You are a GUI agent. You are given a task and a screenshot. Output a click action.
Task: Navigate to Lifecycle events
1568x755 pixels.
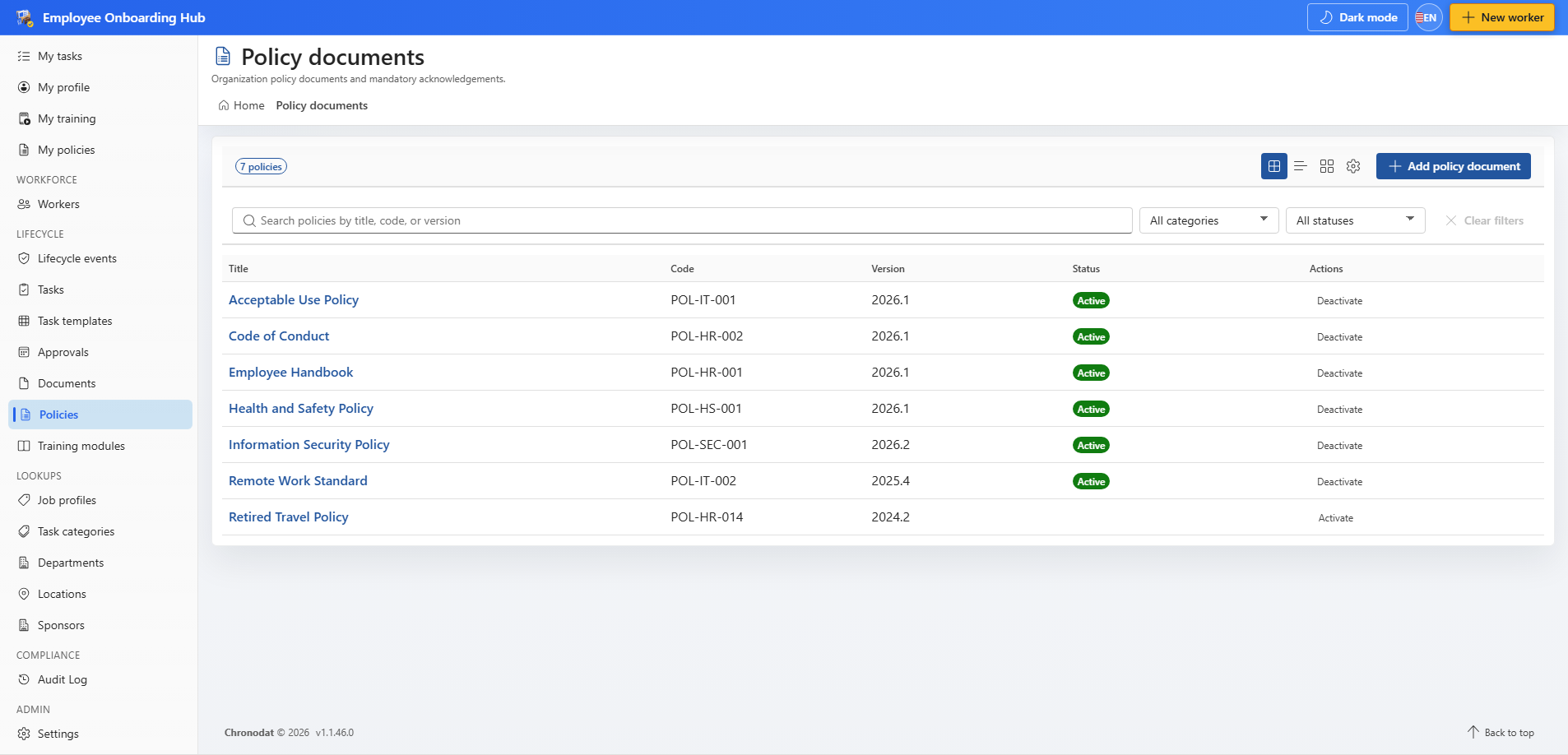tap(100, 258)
